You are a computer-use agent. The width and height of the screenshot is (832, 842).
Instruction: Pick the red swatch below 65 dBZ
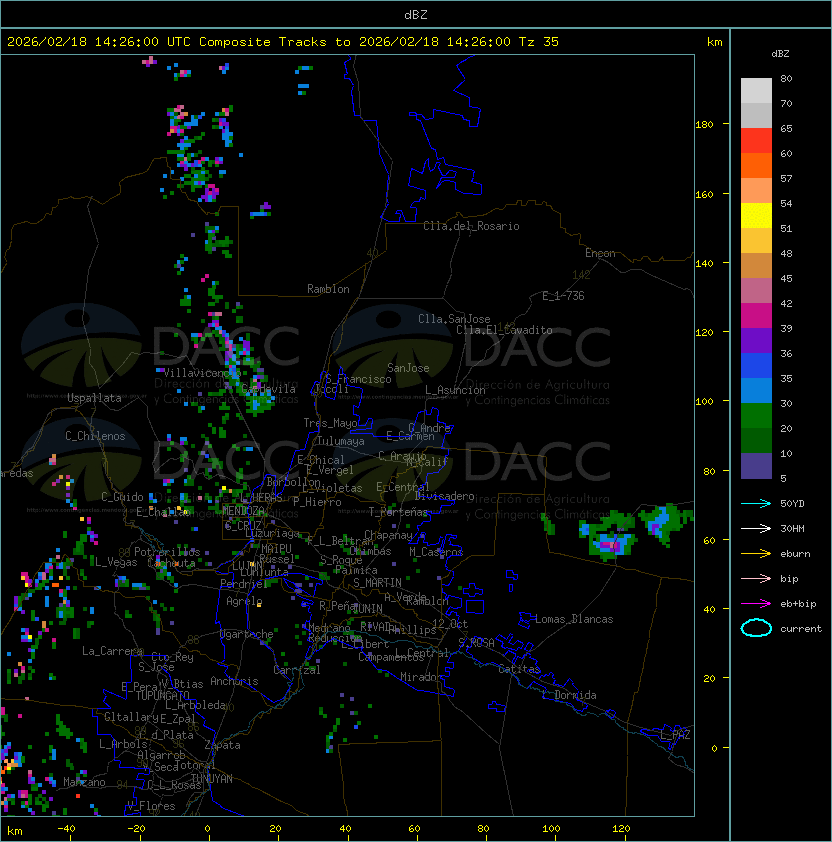tap(756, 141)
